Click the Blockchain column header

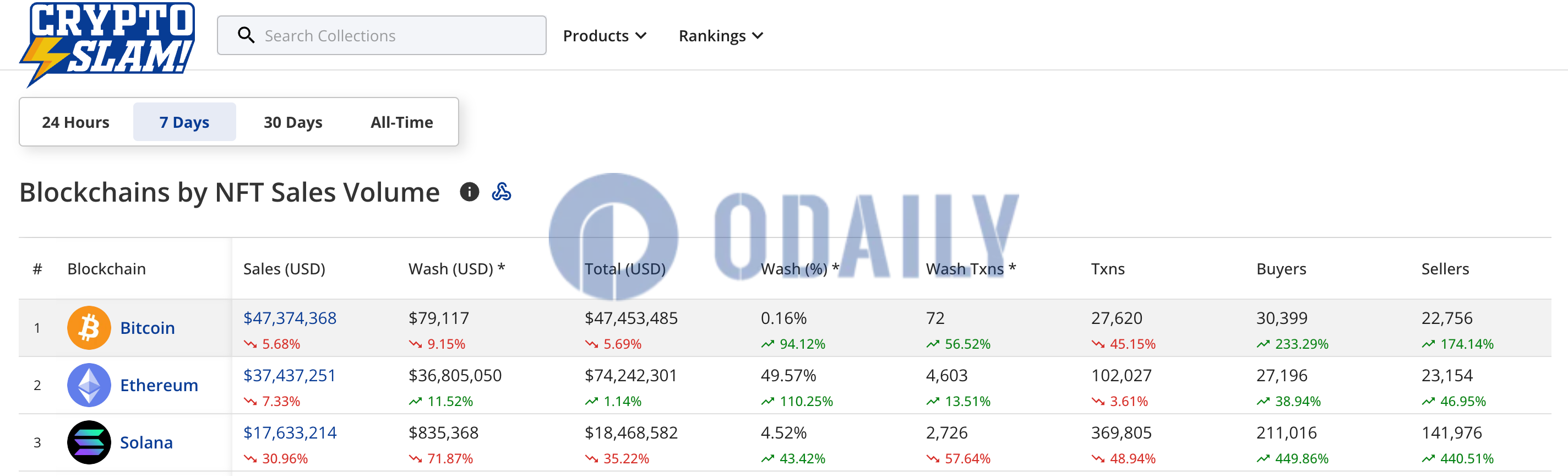click(106, 269)
